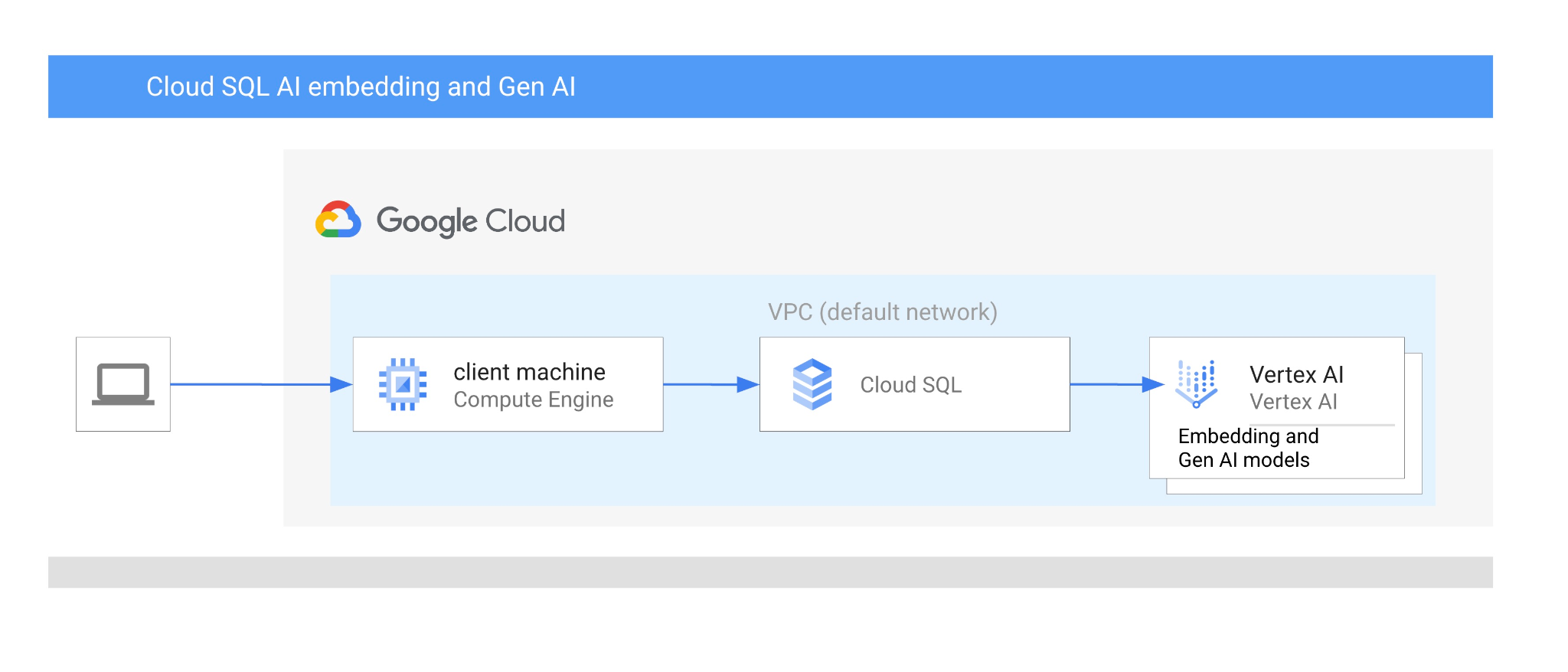Screen dimensions: 1568x672
Task: Click the divider line under Vertex AI subtitle
Action: point(1321,425)
